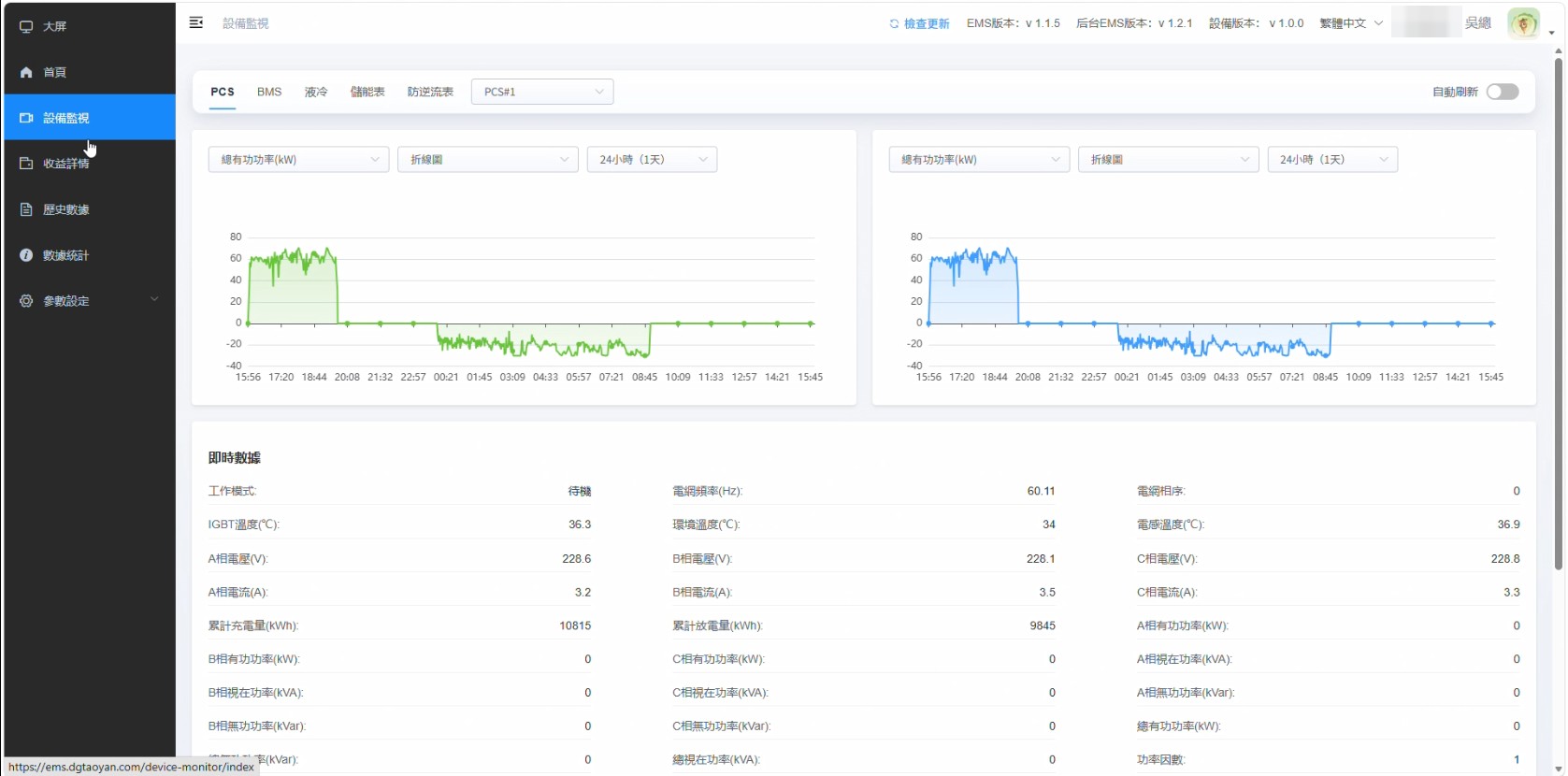Click the 首頁 home icon

[26, 72]
